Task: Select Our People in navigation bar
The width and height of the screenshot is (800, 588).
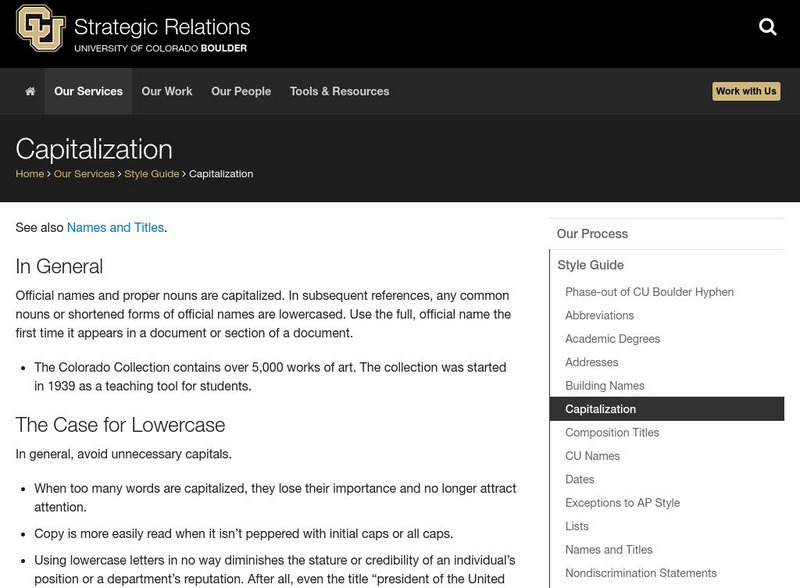Action: [241, 91]
